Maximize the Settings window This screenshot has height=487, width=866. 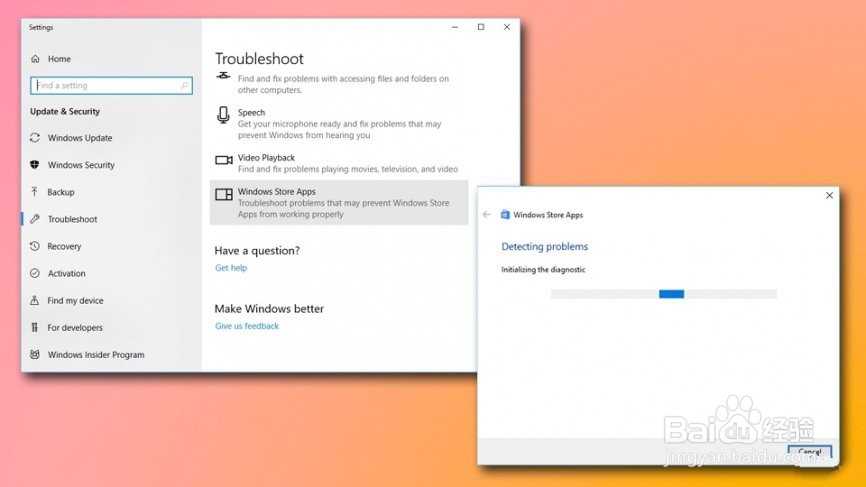click(x=480, y=27)
